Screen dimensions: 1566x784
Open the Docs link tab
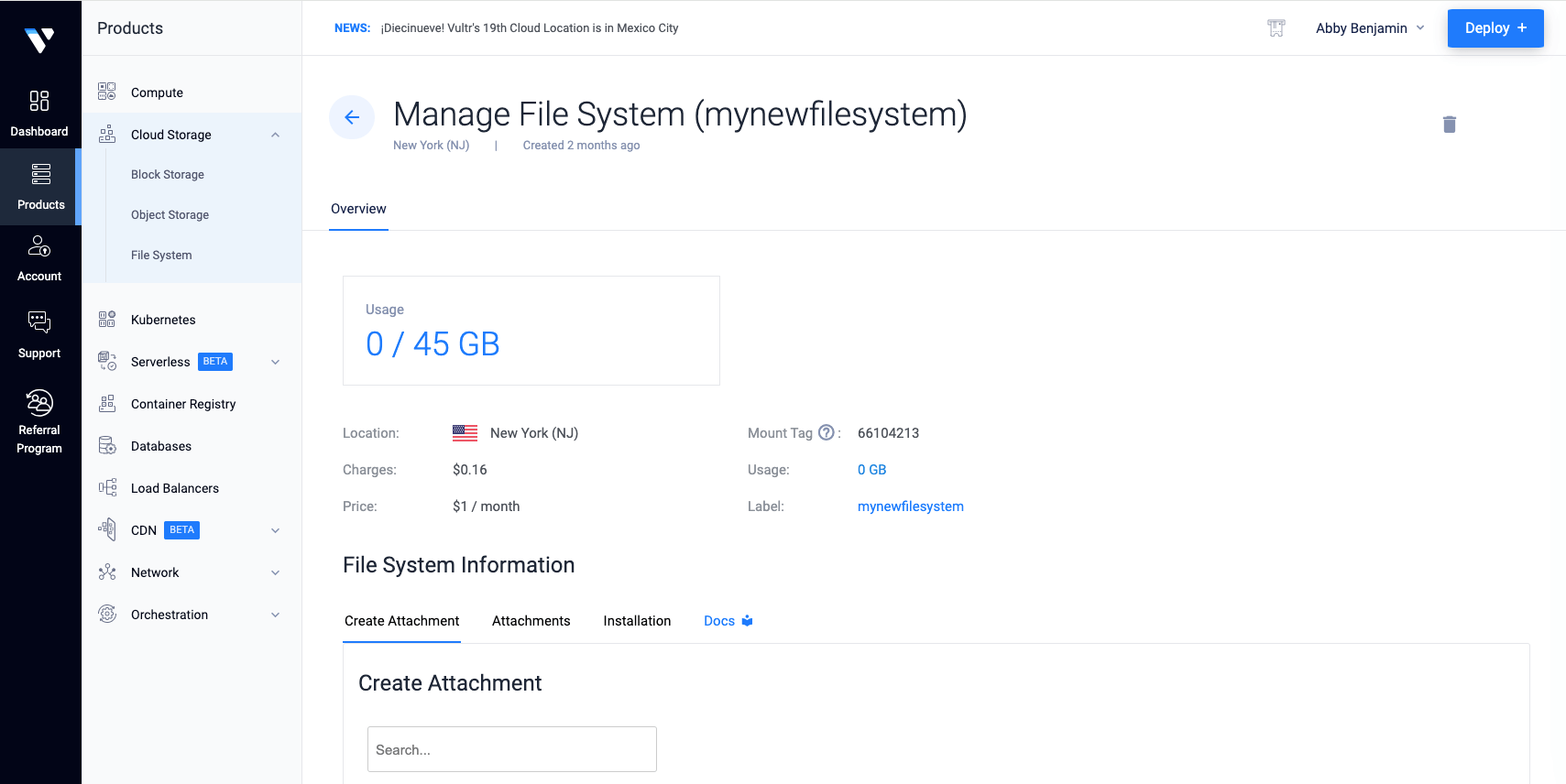(728, 621)
